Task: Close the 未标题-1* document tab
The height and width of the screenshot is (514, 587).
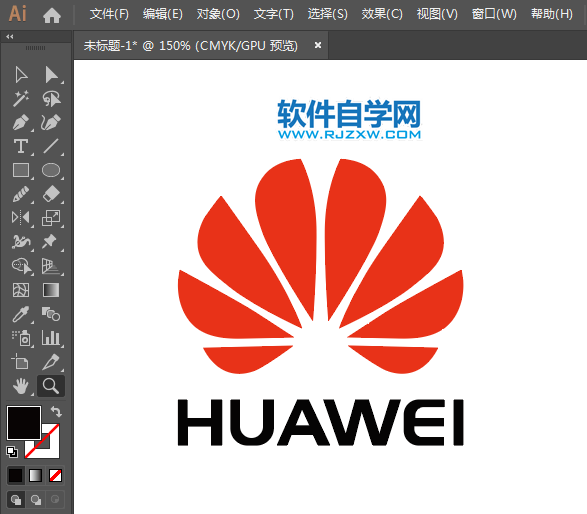Action: 318,45
